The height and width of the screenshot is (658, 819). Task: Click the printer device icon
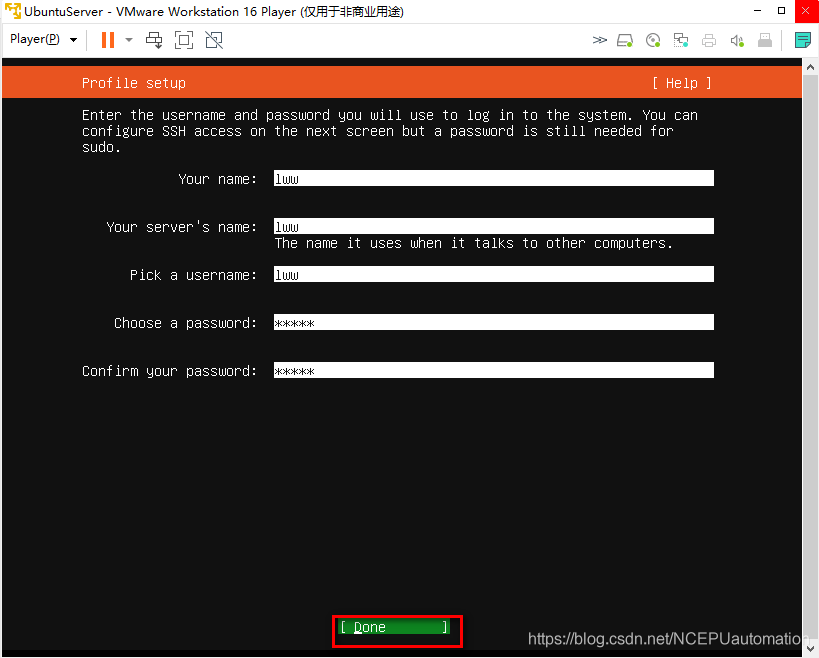pos(709,40)
